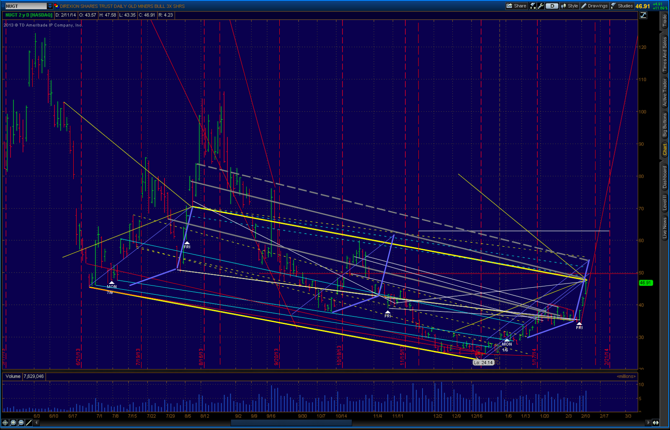This screenshot has height=430, width=670.
Task: Click the scroll left arrow of time scrollbar
Action: [x=36, y=422]
